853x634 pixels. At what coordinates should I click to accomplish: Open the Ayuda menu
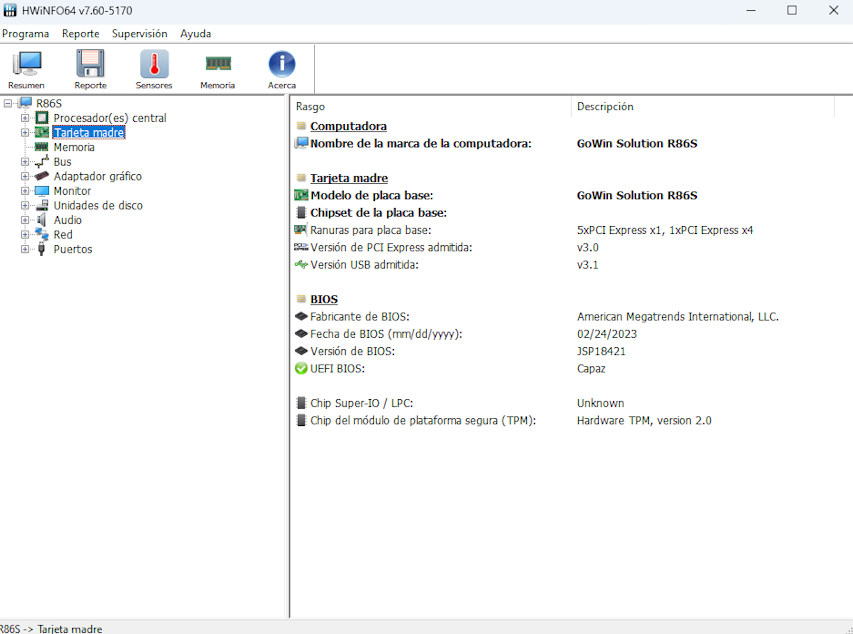[x=196, y=34]
